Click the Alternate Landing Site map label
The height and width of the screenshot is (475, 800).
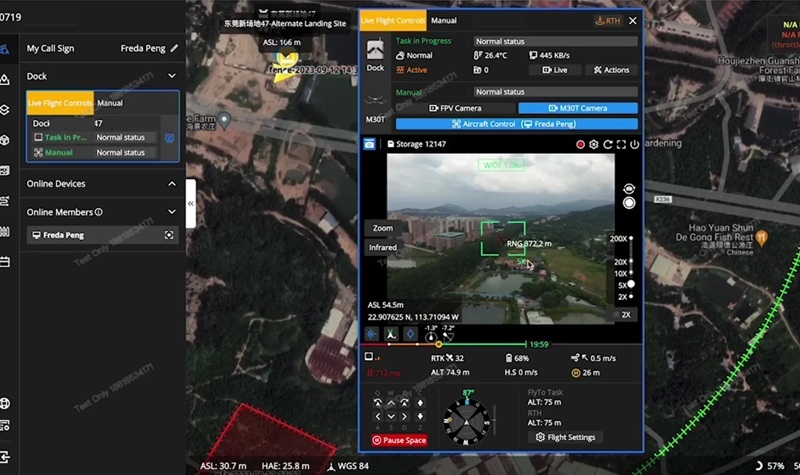(x=285, y=23)
